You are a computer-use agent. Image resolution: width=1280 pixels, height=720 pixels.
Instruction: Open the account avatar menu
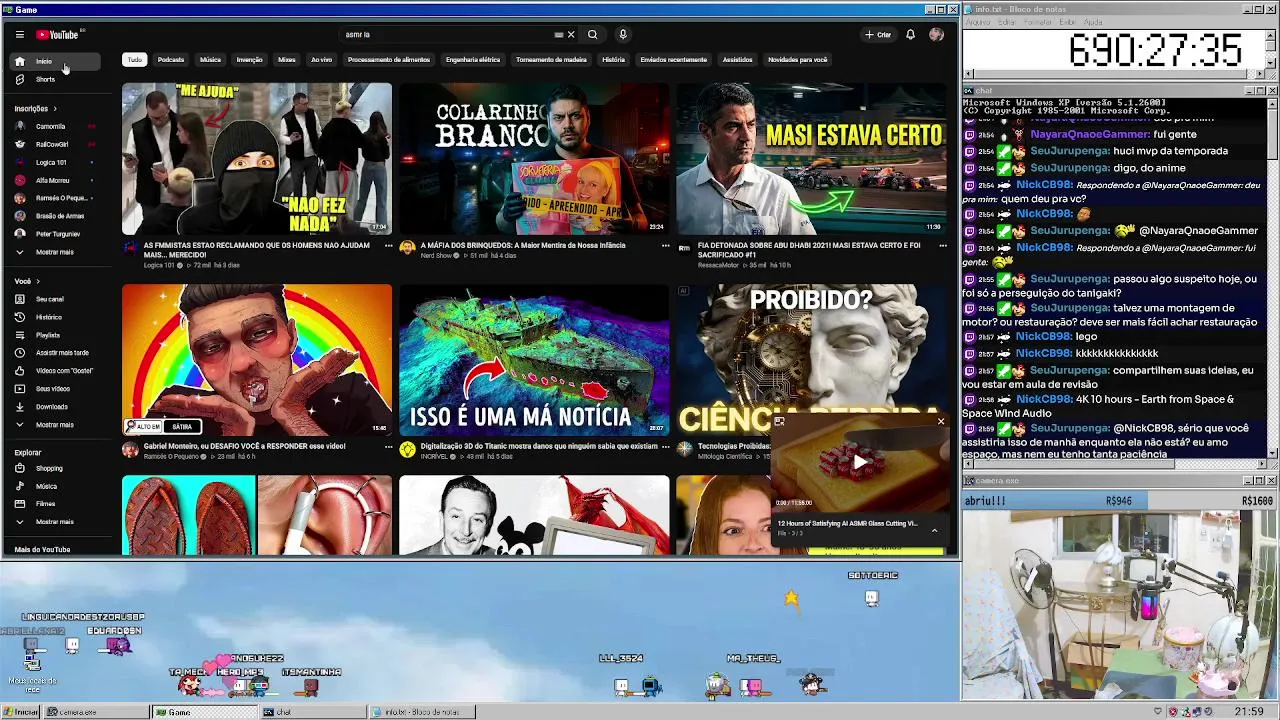936,34
